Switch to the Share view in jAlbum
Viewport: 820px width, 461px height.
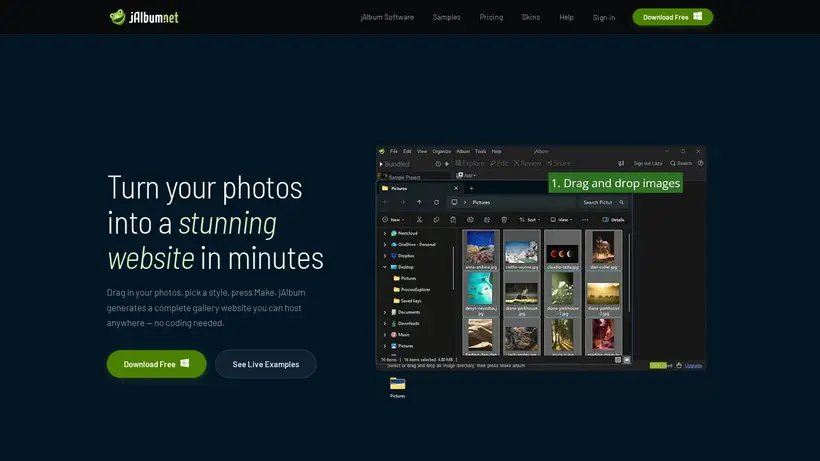click(x=559, y=164)
